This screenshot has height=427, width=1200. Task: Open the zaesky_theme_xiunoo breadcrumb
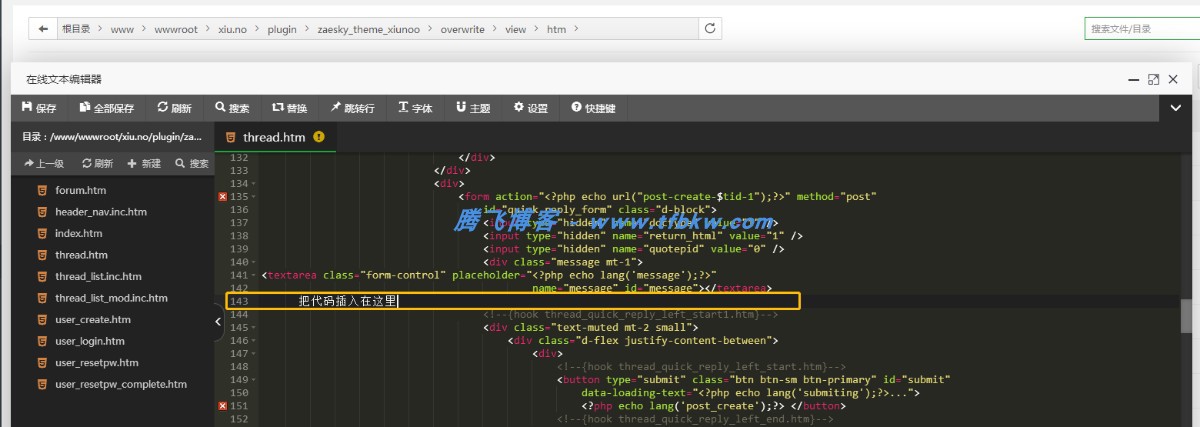point(369,29)
